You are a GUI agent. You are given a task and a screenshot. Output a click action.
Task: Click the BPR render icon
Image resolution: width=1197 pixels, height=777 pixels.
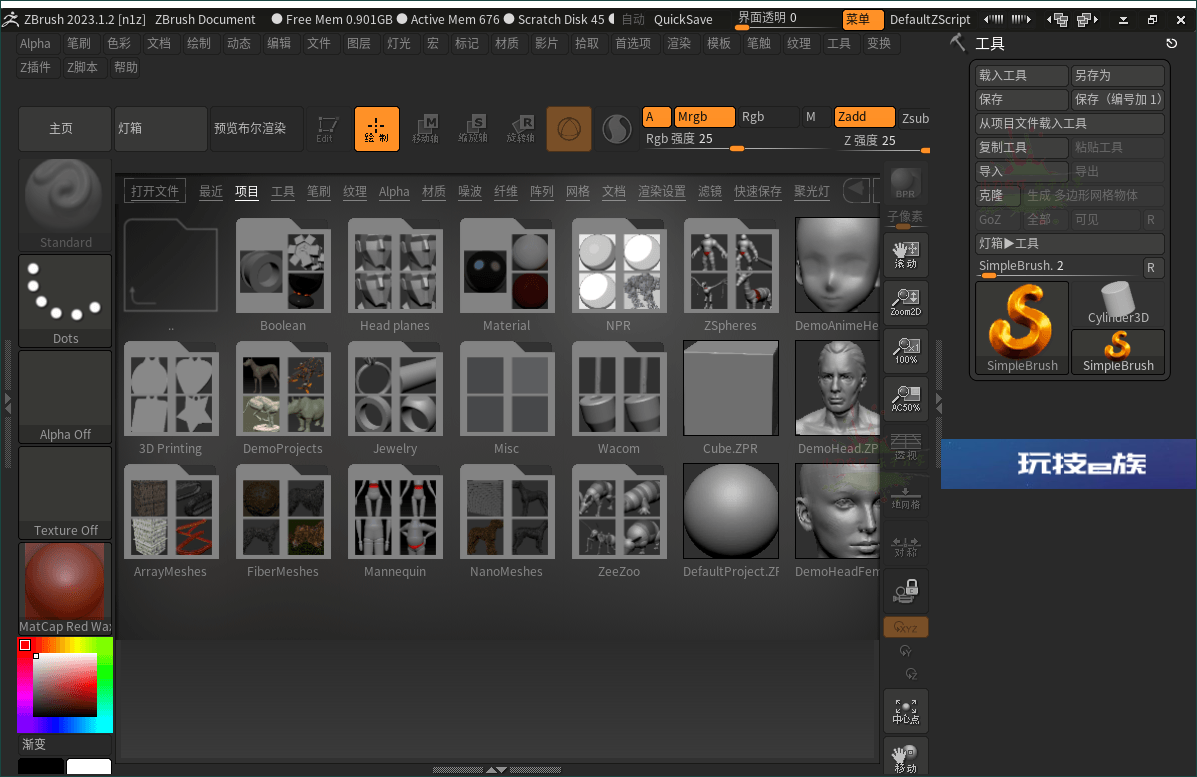tap(905, 184)
